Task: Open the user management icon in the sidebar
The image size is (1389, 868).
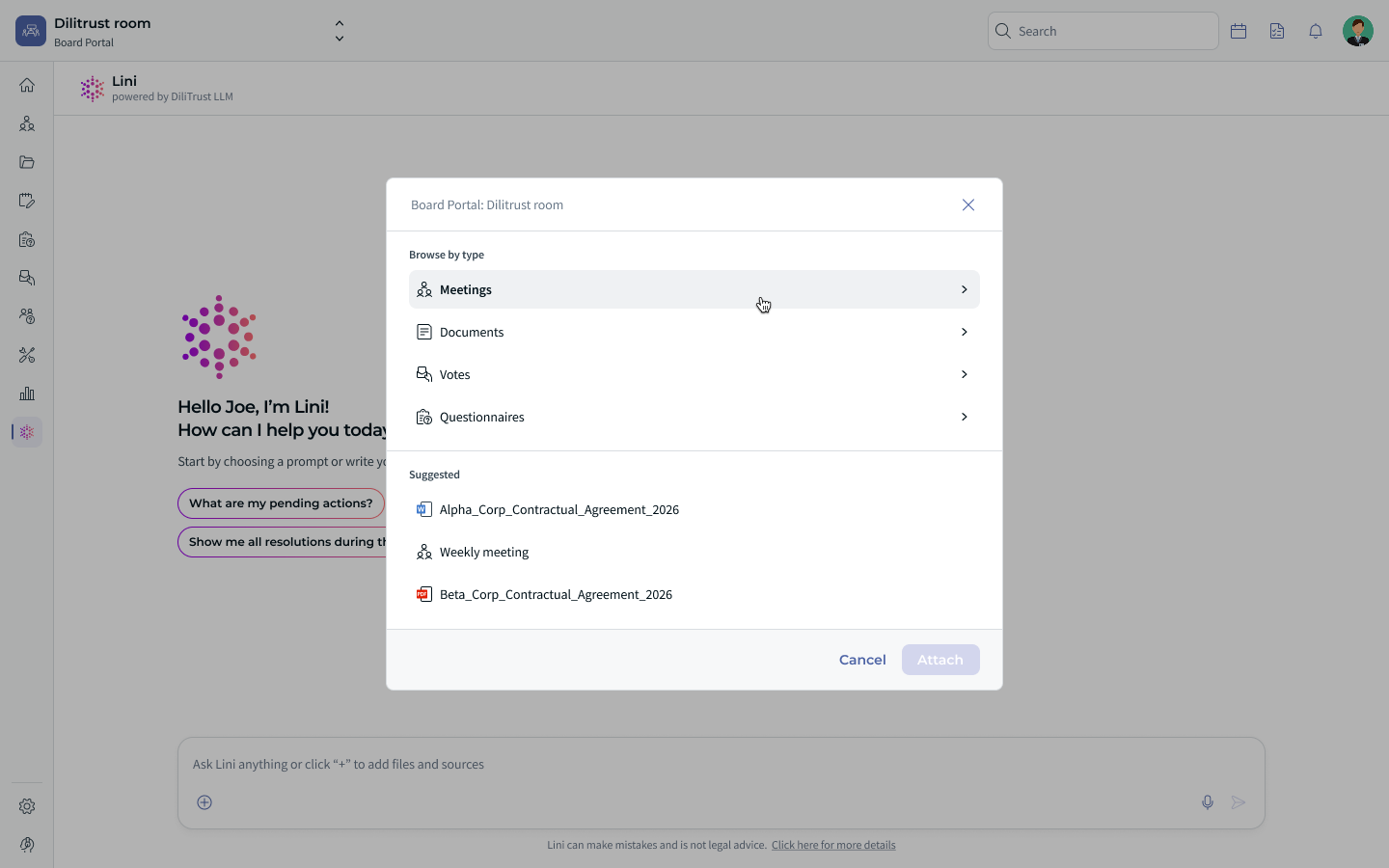Action: (x=27, y=316)
